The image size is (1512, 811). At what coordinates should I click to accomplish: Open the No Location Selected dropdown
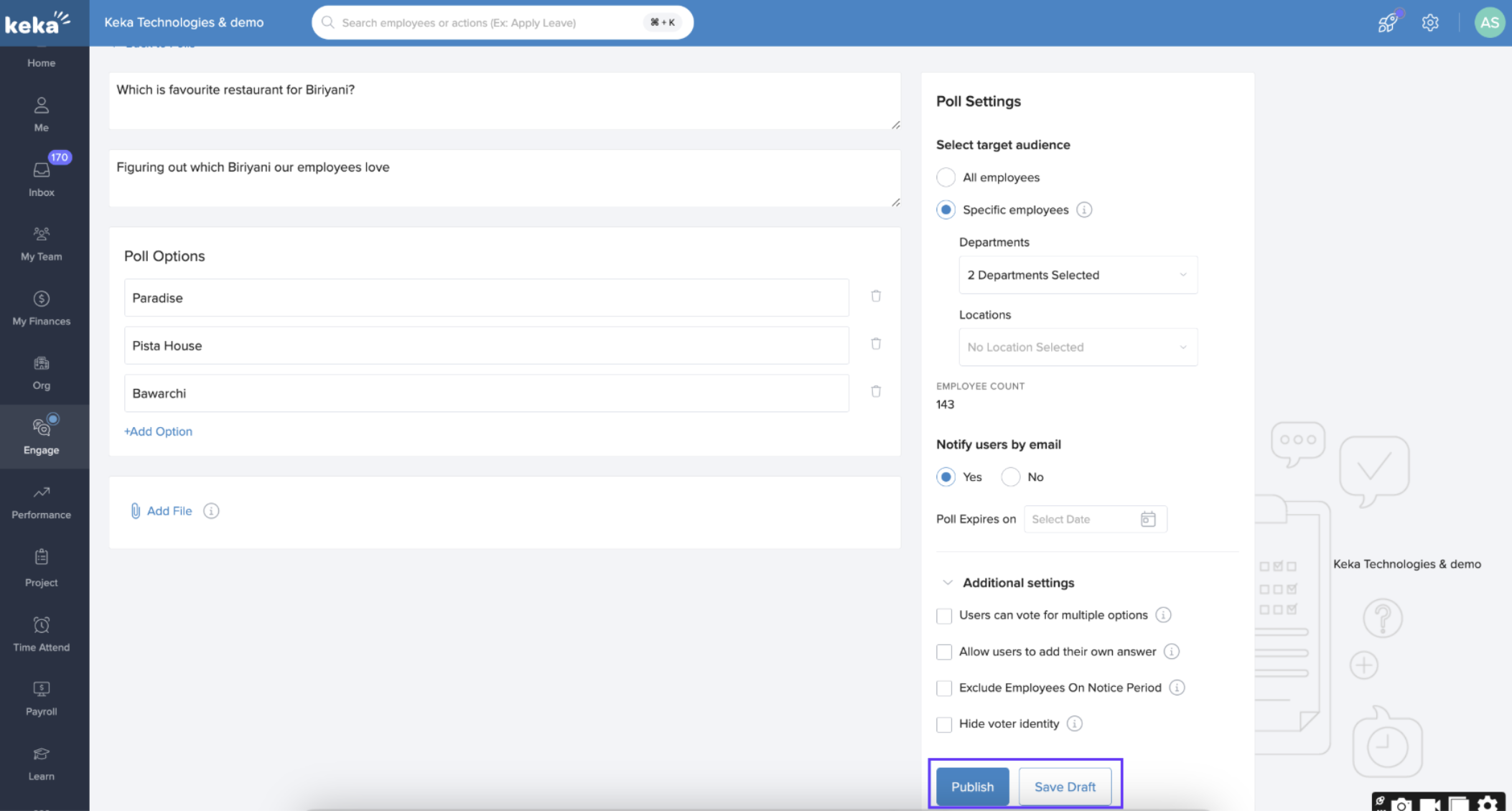[1078, 347]
